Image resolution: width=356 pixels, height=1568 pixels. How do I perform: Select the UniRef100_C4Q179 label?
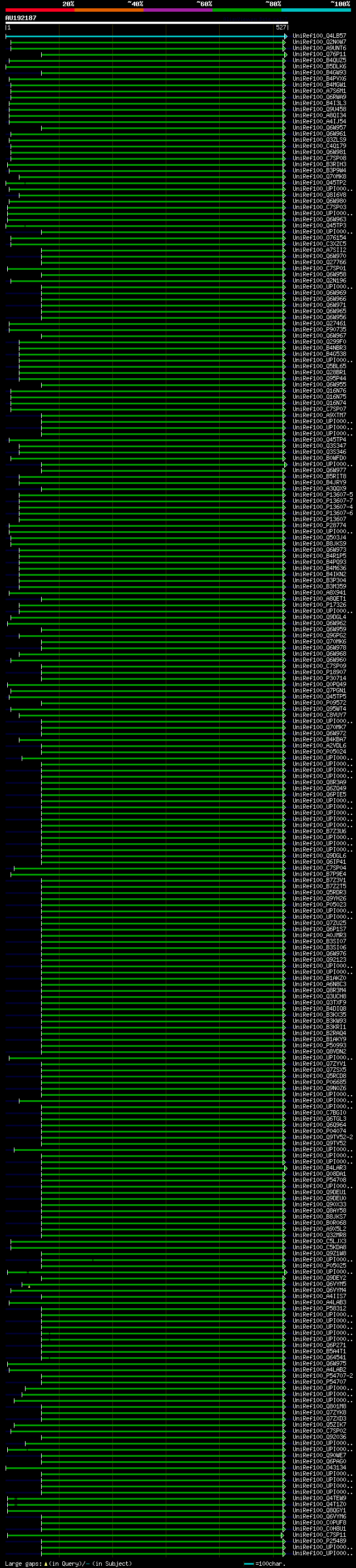319,146
